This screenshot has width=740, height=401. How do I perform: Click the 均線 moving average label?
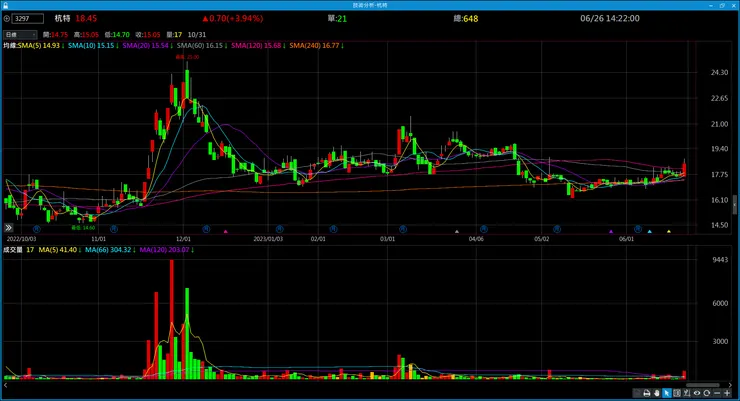10,46
